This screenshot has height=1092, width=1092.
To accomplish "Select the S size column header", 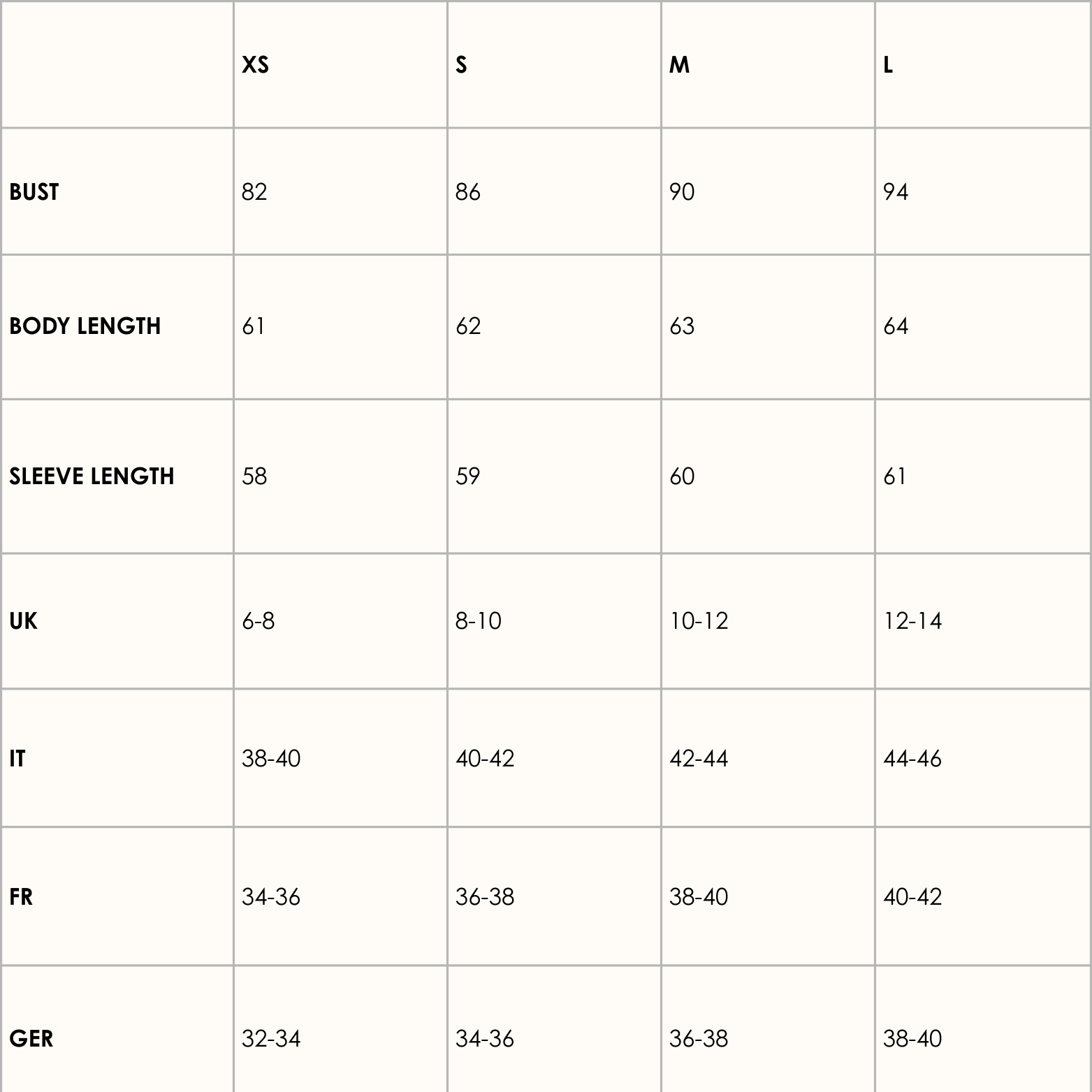I will coord(461,65).
